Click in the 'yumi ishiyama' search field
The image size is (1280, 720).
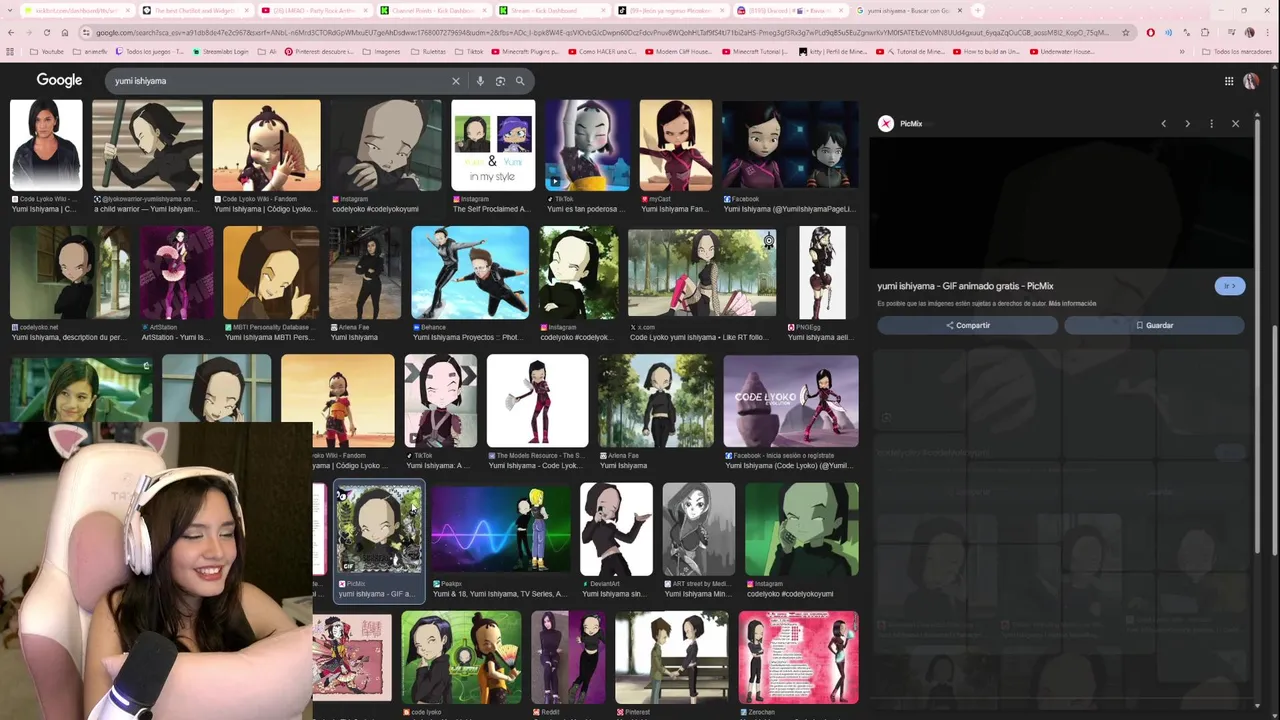[x=280, y=81]
